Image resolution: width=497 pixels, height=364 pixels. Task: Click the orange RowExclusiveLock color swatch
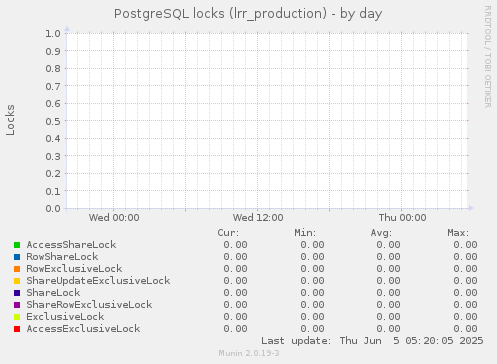pyautogui.click(x=17, y=269)
